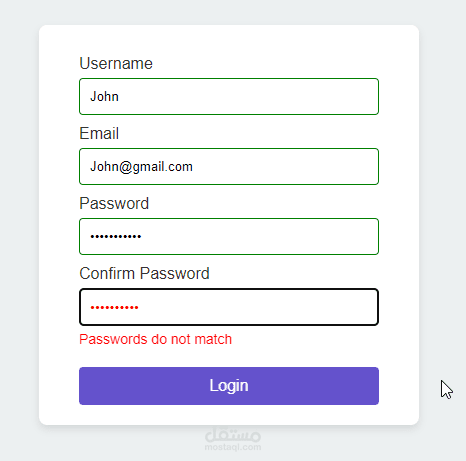Click empty right side of Confirm Password field

[300, 307]
